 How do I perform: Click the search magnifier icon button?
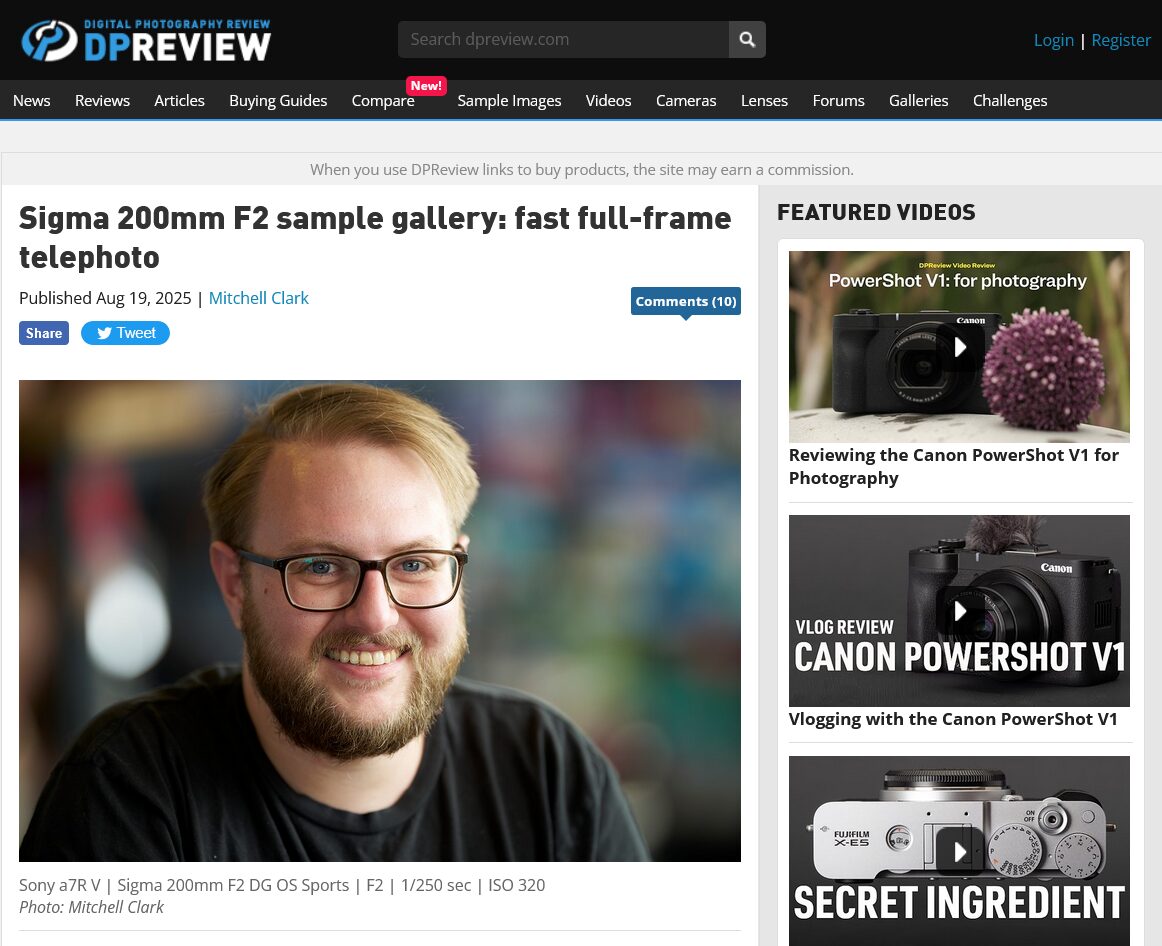point(747,39)
